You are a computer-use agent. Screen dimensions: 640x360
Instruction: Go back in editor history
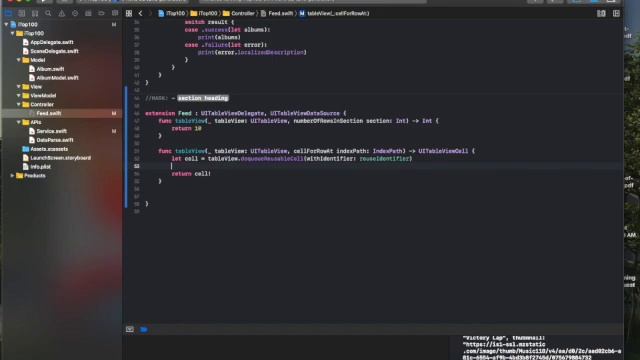tap(140, 13)
